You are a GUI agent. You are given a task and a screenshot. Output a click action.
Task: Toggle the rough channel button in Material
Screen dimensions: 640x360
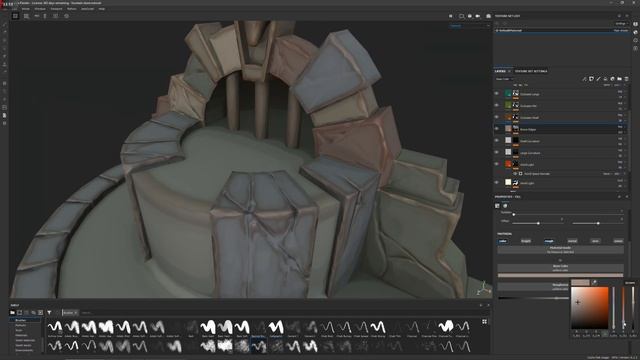[549, 241]
